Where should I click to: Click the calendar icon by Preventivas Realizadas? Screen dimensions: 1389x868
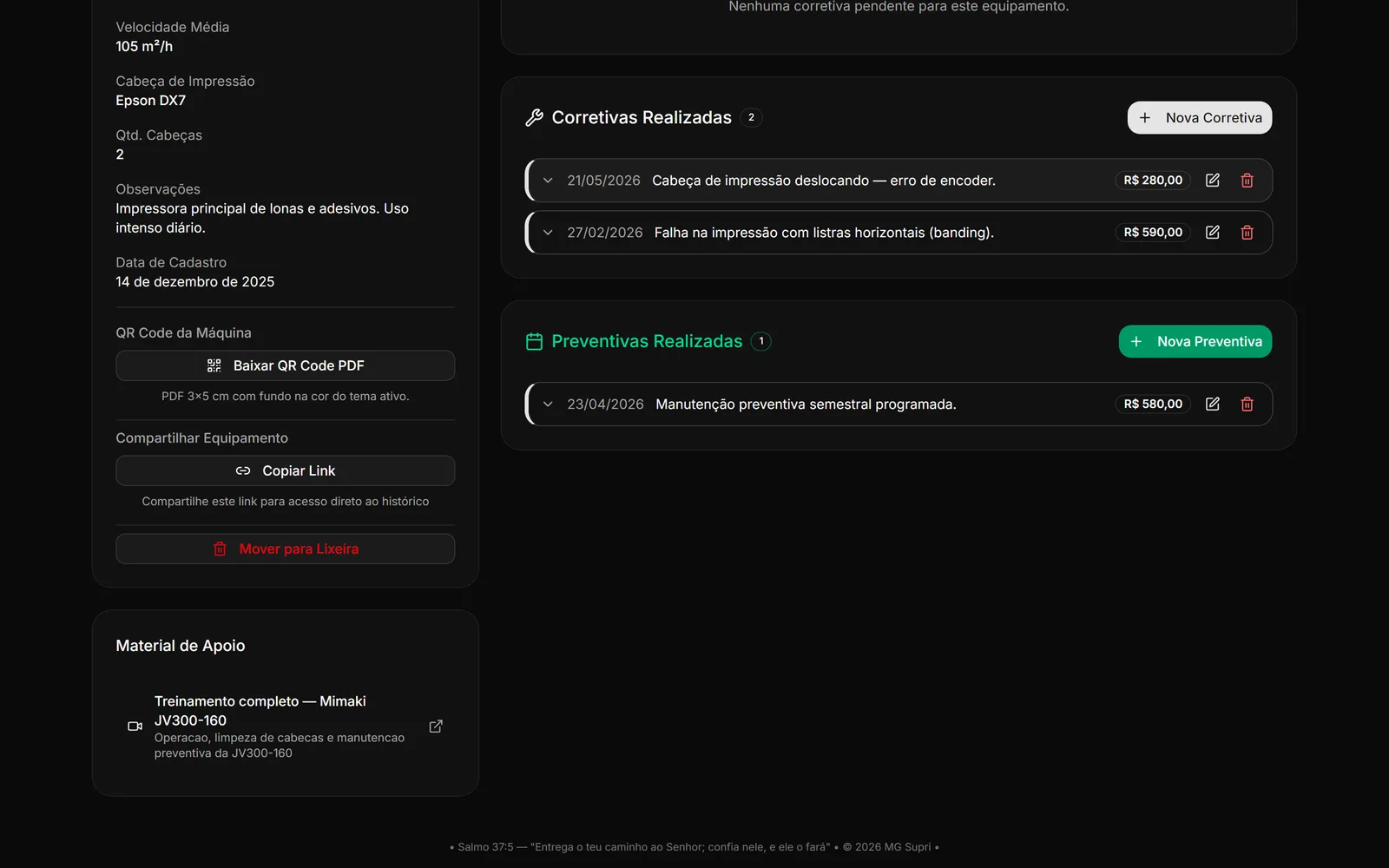coord(534,342)
